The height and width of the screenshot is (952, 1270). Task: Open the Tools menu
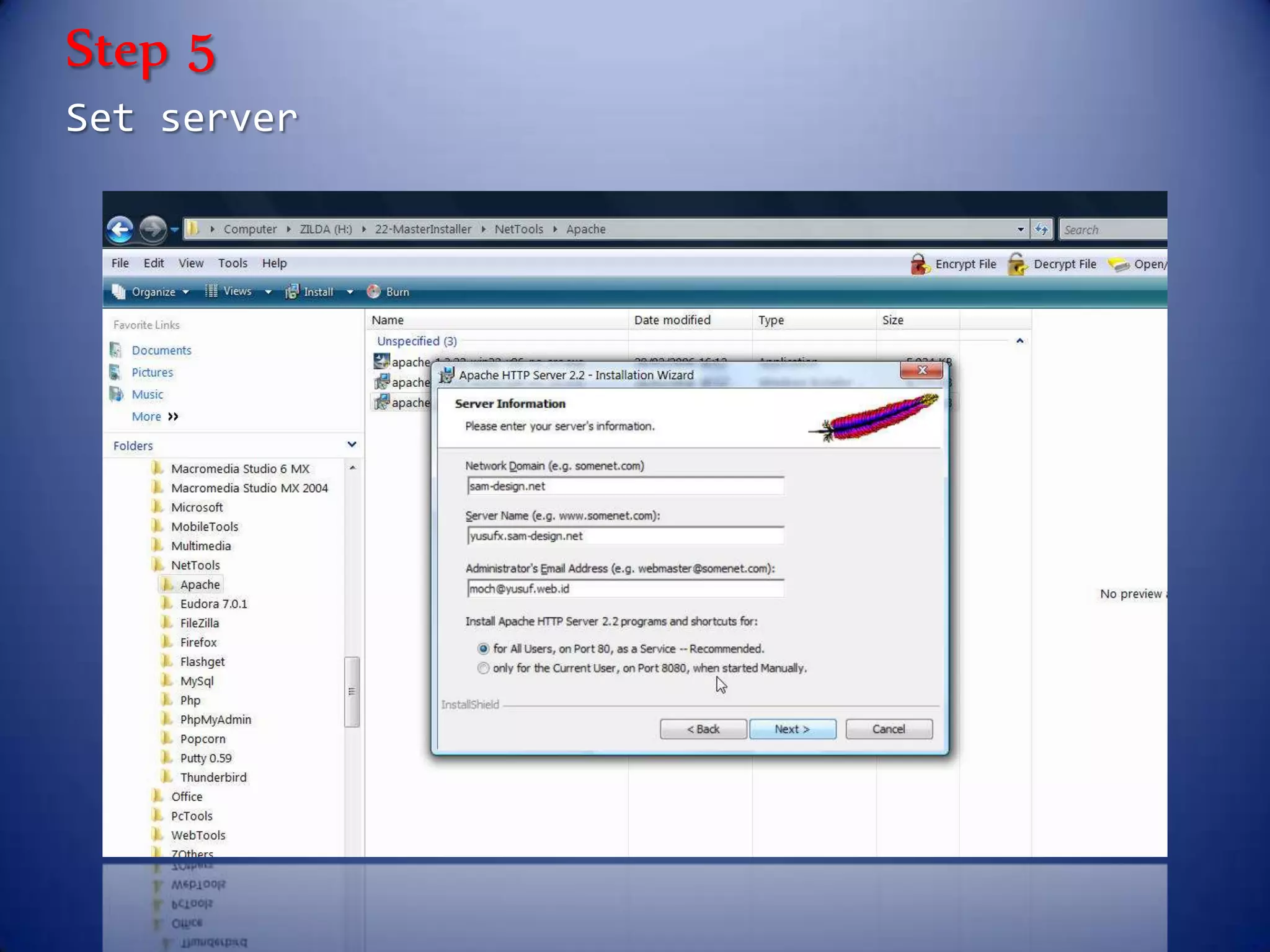(x=233, y=263)
